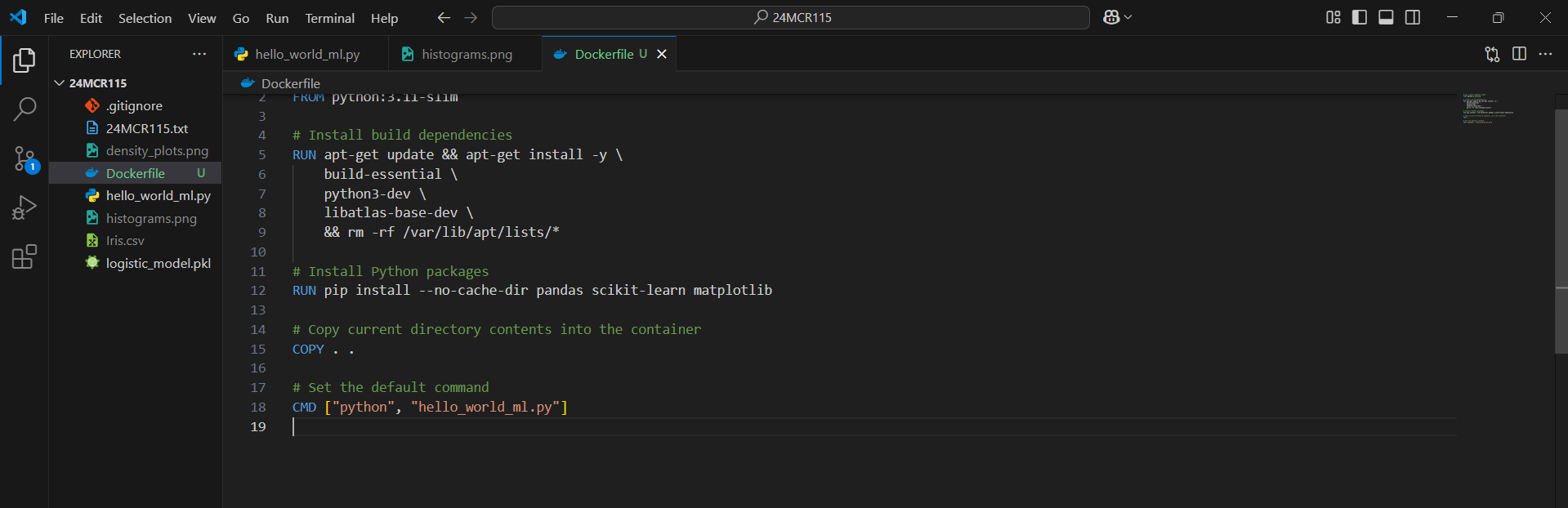
Task: Click line number 18 in gutter
Action: click(258, 408)
